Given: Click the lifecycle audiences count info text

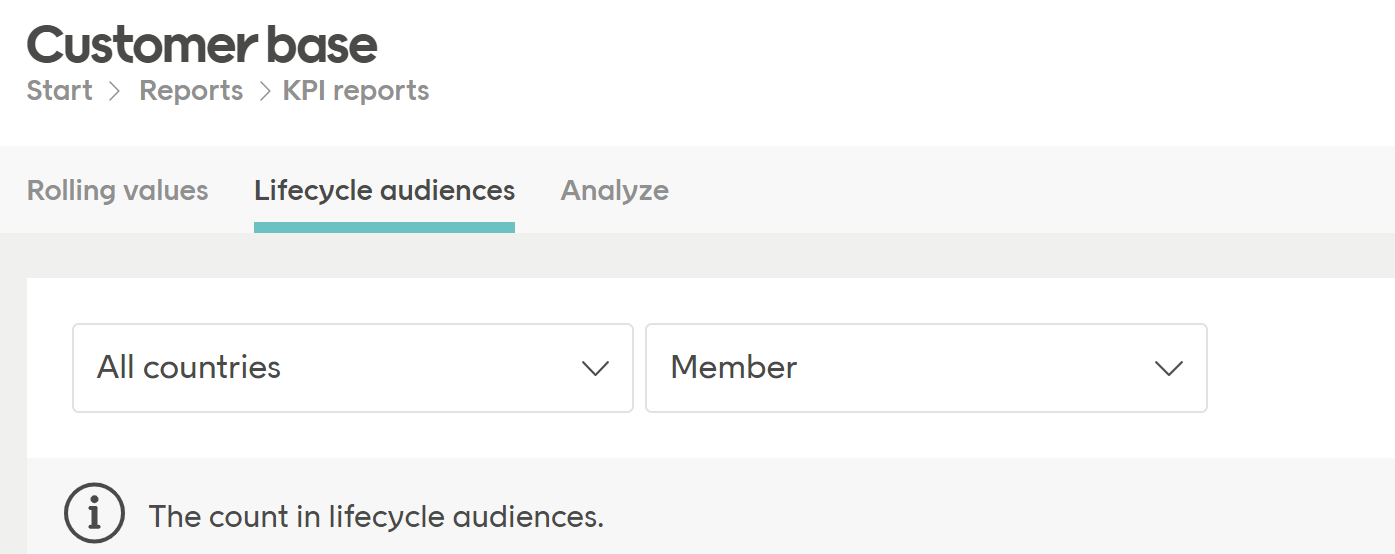Looking at the screenshot, I should (x=376, y=516).
